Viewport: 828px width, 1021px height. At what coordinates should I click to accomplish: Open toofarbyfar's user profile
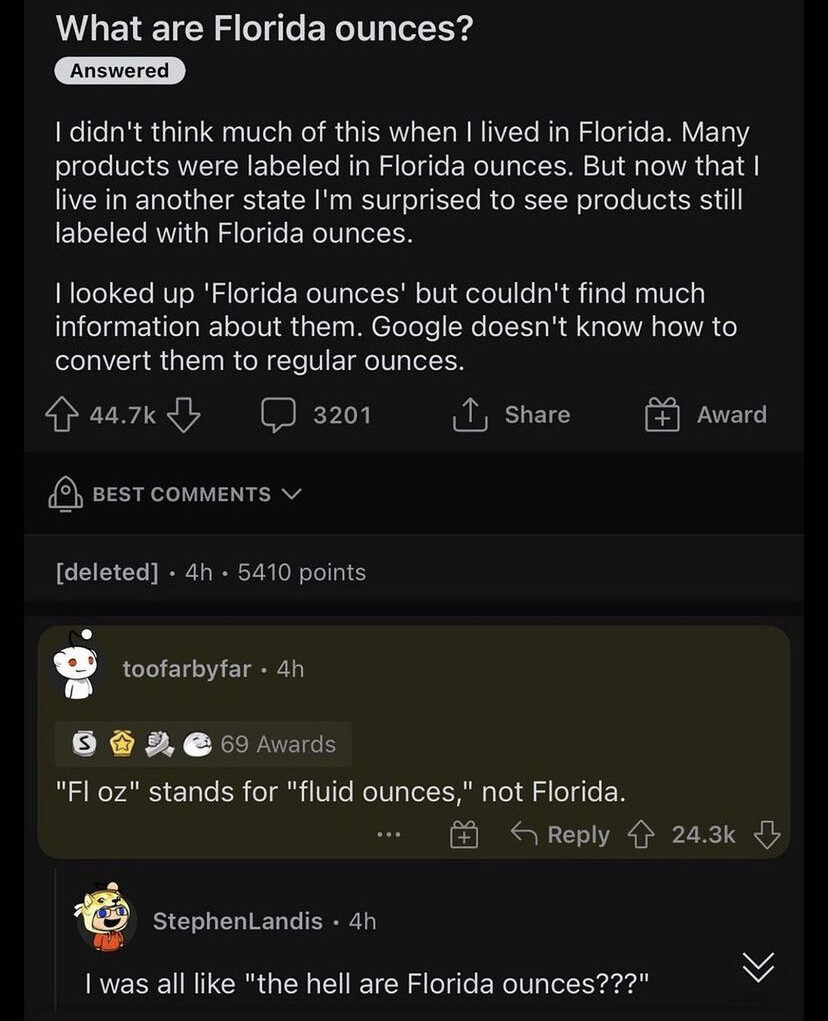pos(186,669)
